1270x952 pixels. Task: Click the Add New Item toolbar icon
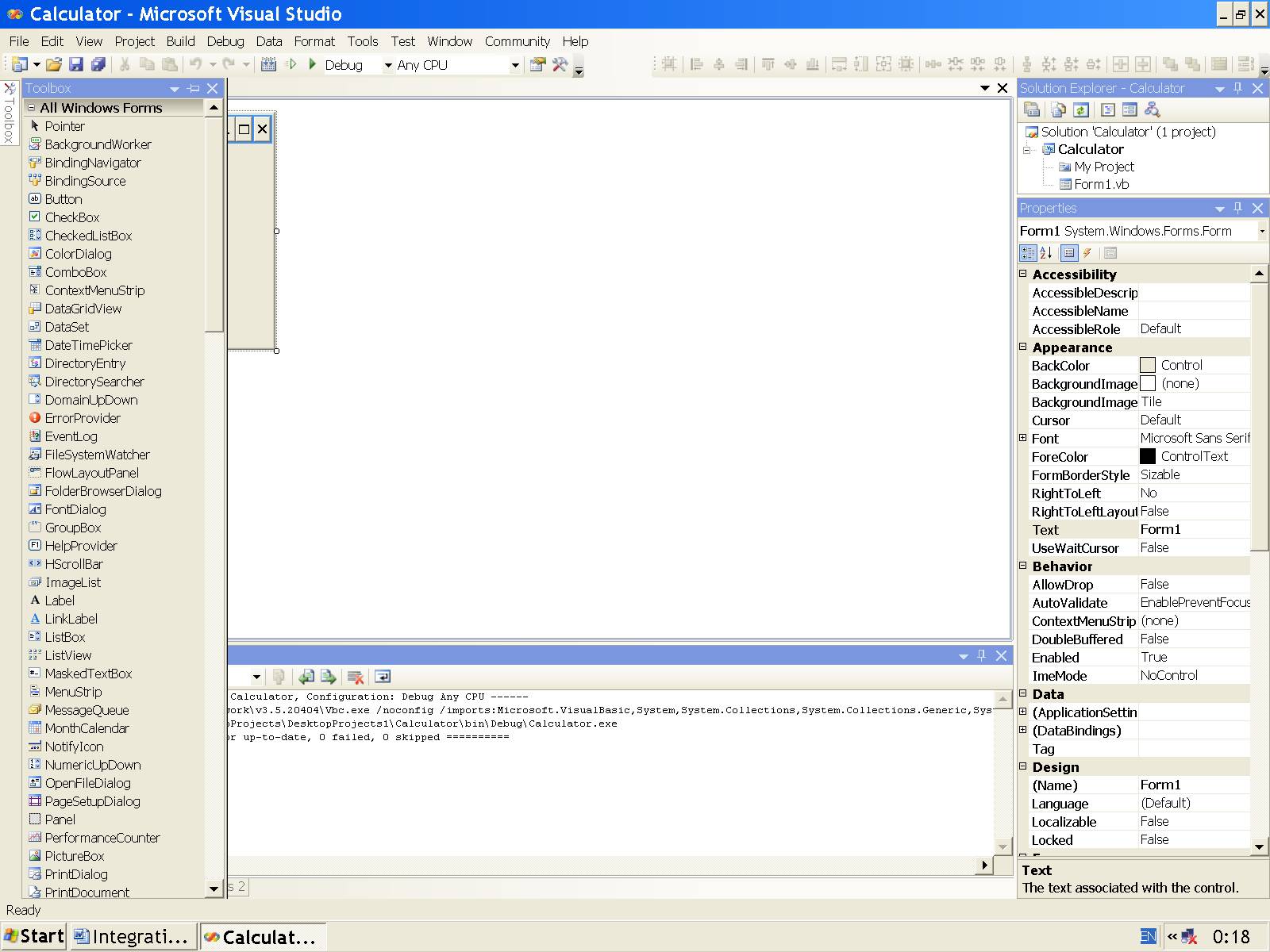(20, 65)
